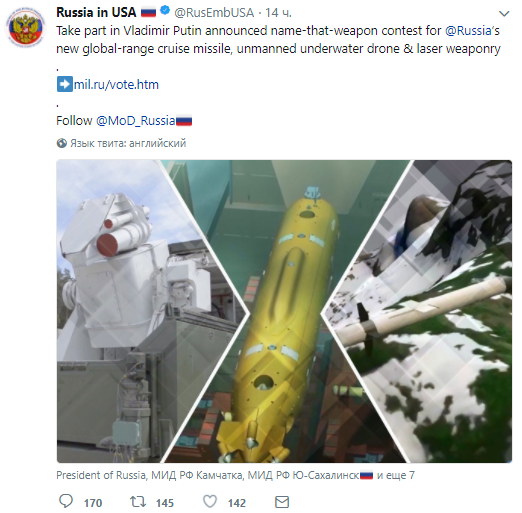The image size is (522, 513).
Task: Open the 14 ч. timestamp
Action: pos(278,13)
